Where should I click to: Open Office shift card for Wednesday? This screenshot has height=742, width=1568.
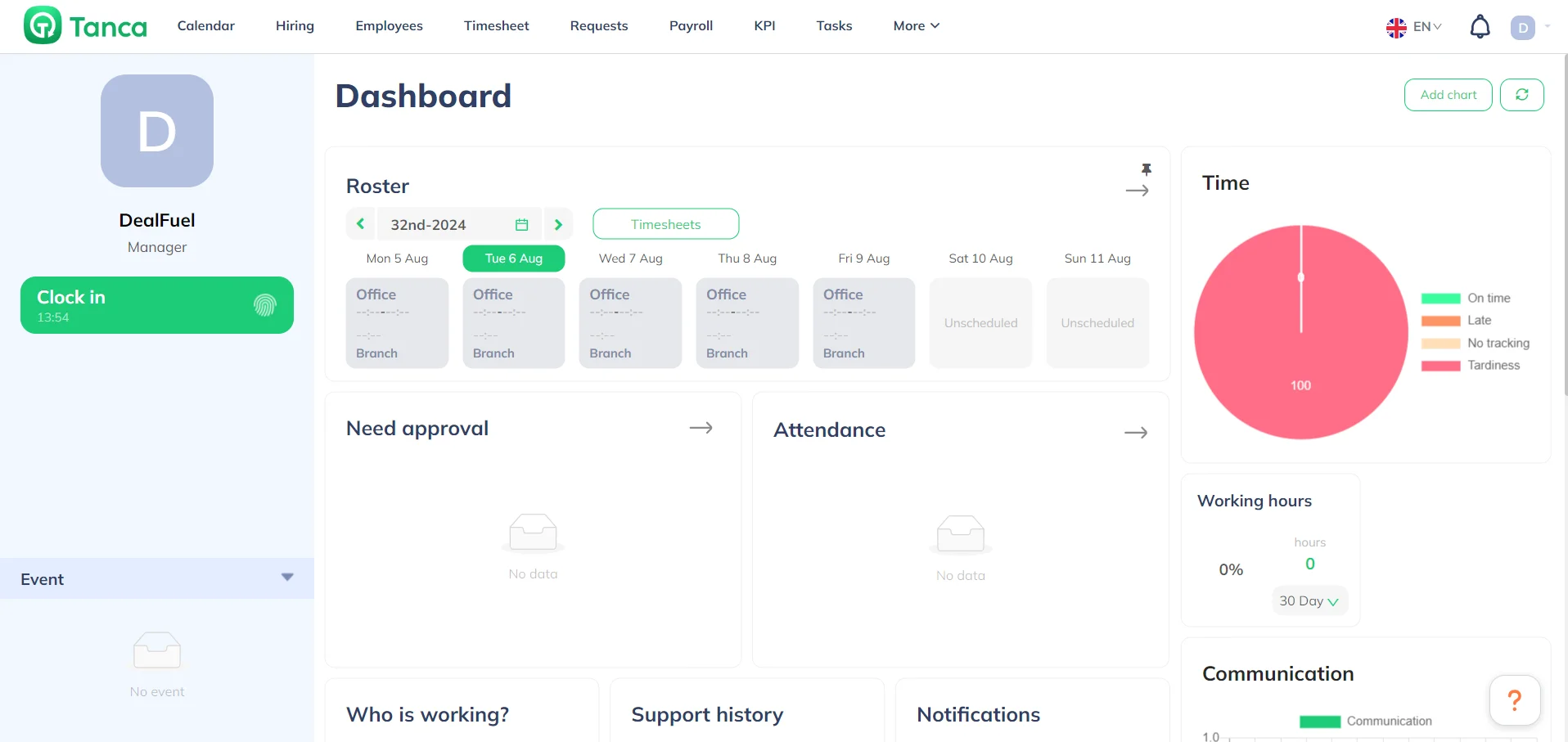[630, 323]
